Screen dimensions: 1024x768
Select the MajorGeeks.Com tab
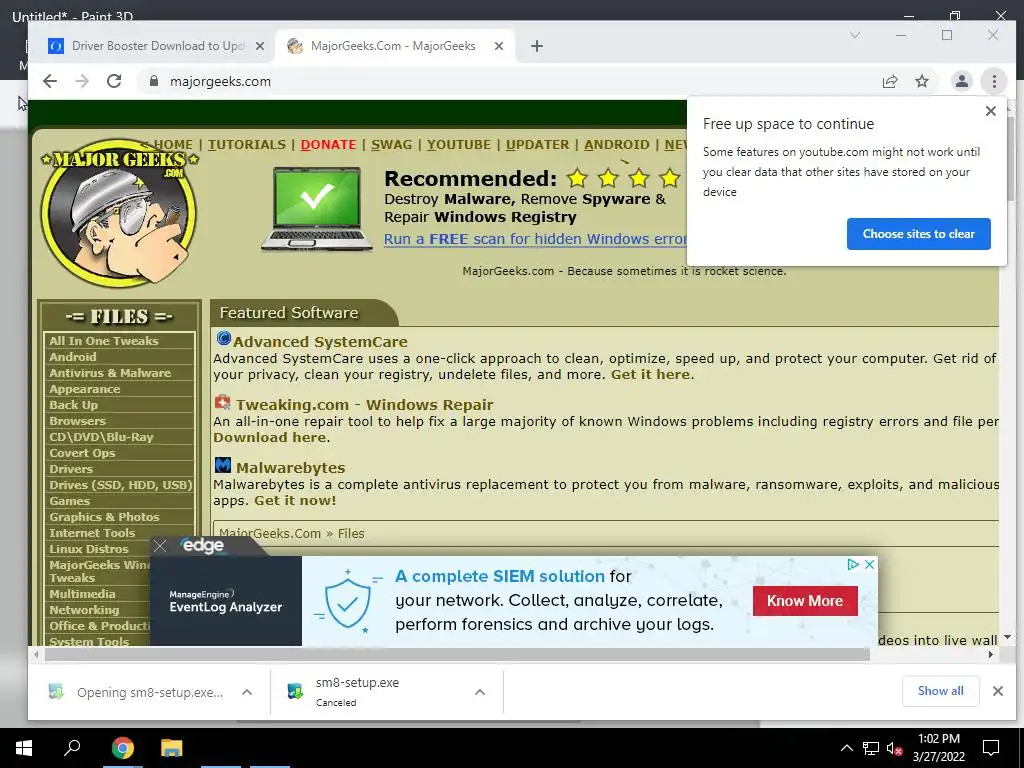(393, 46)
